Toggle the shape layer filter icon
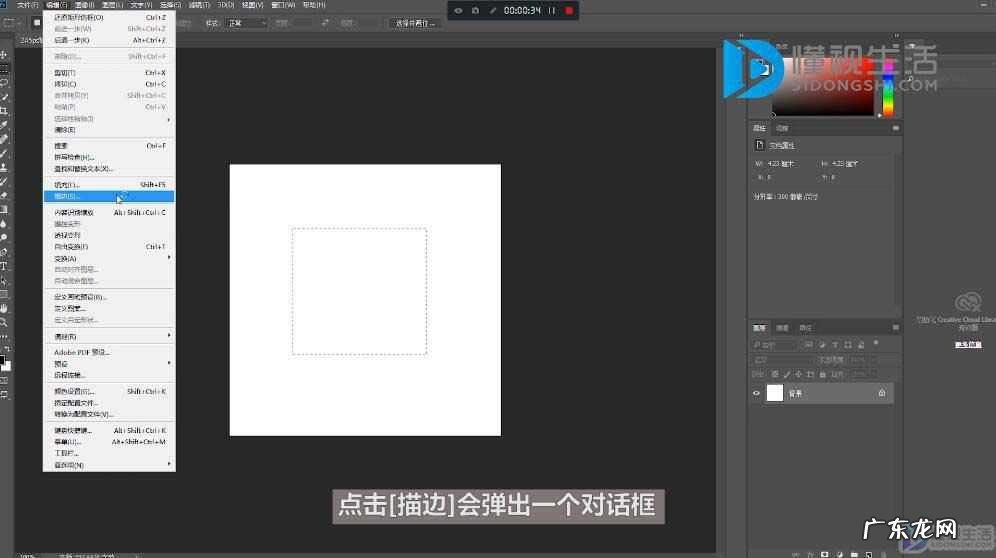The width and height of the screenshot is (996, 558). [x=847, y=344]
